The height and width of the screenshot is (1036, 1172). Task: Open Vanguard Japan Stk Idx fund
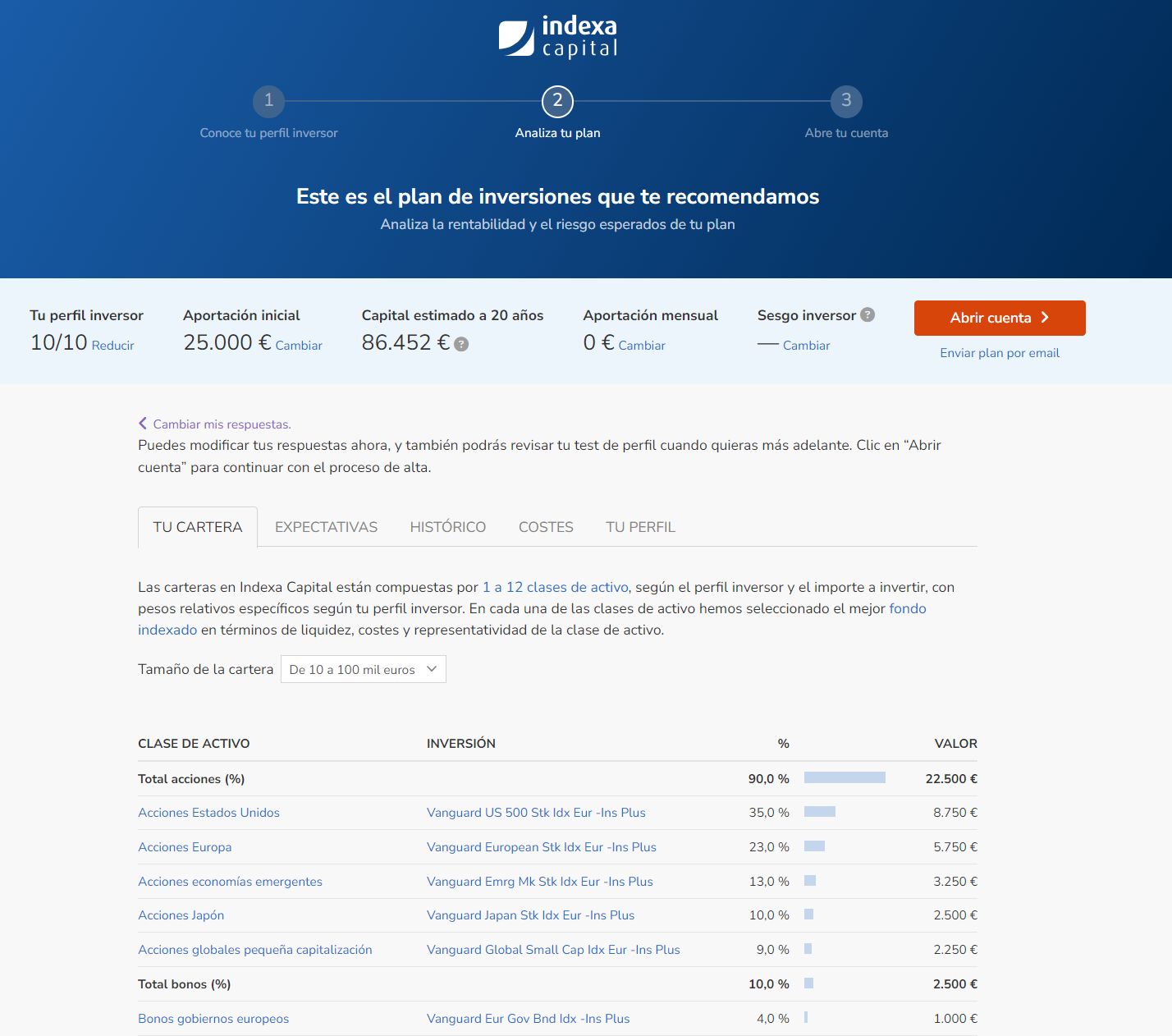(530, 915)
